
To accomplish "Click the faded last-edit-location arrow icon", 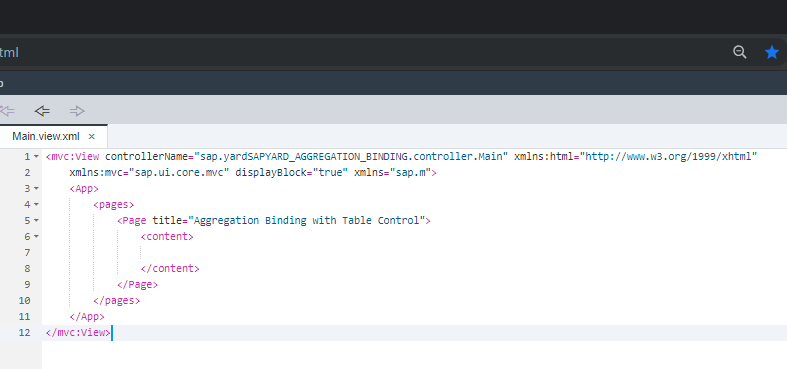I will click(x=7, y=111).
